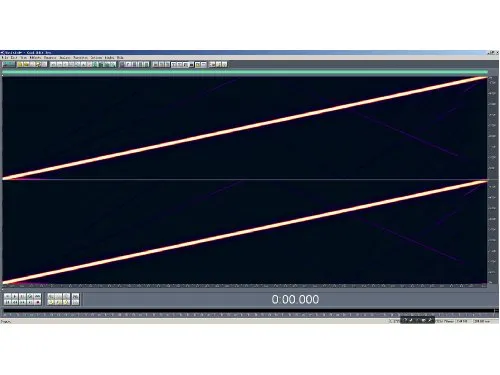500x375 pixels.
Task: Click the Zoom Out Full icon
Action: click(66, 296)
